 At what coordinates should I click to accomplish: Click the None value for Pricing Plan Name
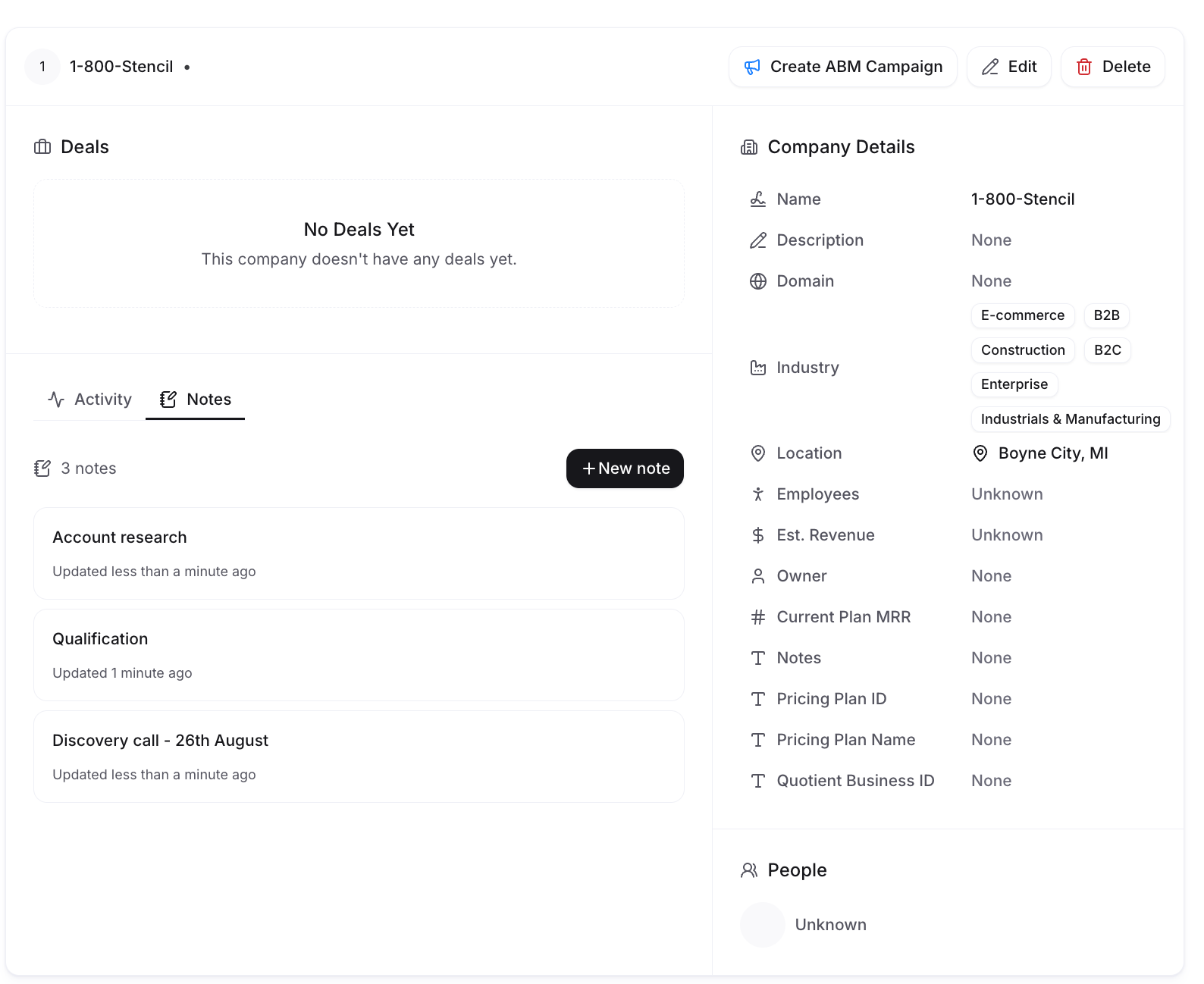click(992, 740)
